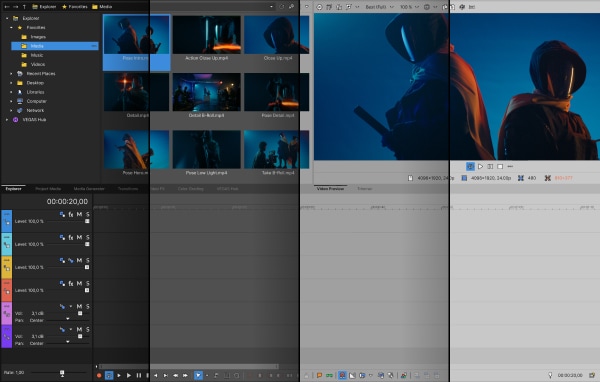This screenshot has width=600, height=382.
Task: Click the timecode display 00:00:20,00
Action: 67,201
